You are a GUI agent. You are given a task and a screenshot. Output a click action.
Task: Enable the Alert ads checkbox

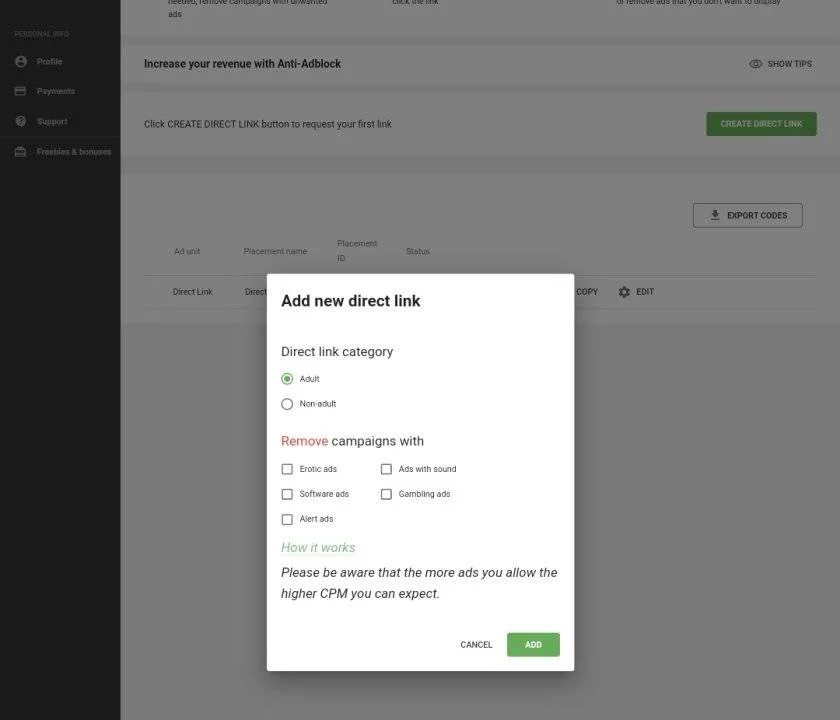287,519
